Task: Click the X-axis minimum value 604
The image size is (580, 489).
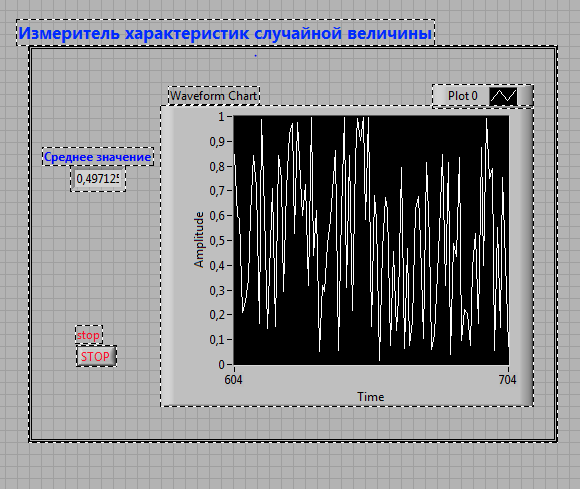Action: pyautogui.click(x=233, y=380)
